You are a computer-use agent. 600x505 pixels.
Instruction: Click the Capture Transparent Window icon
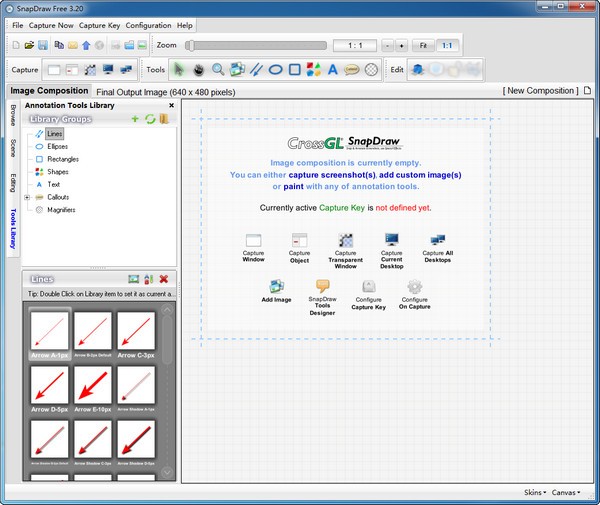tap(346, 240)
